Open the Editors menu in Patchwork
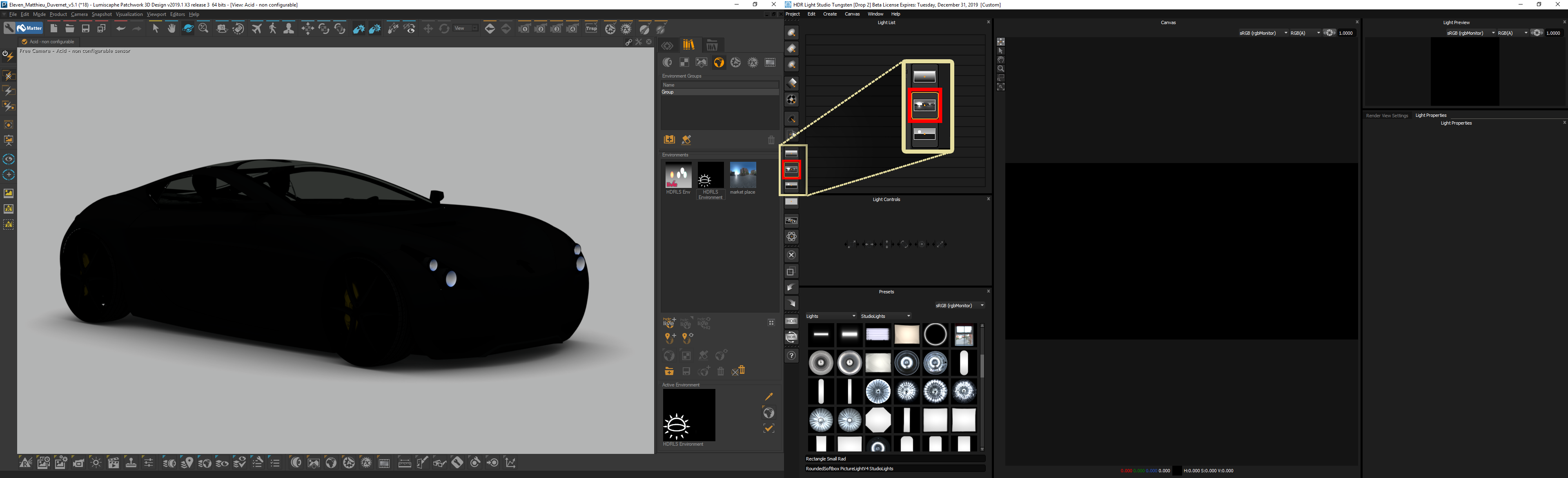Image resolution: width=1568 pixels, height=478 pixels. tap(177, 14)
